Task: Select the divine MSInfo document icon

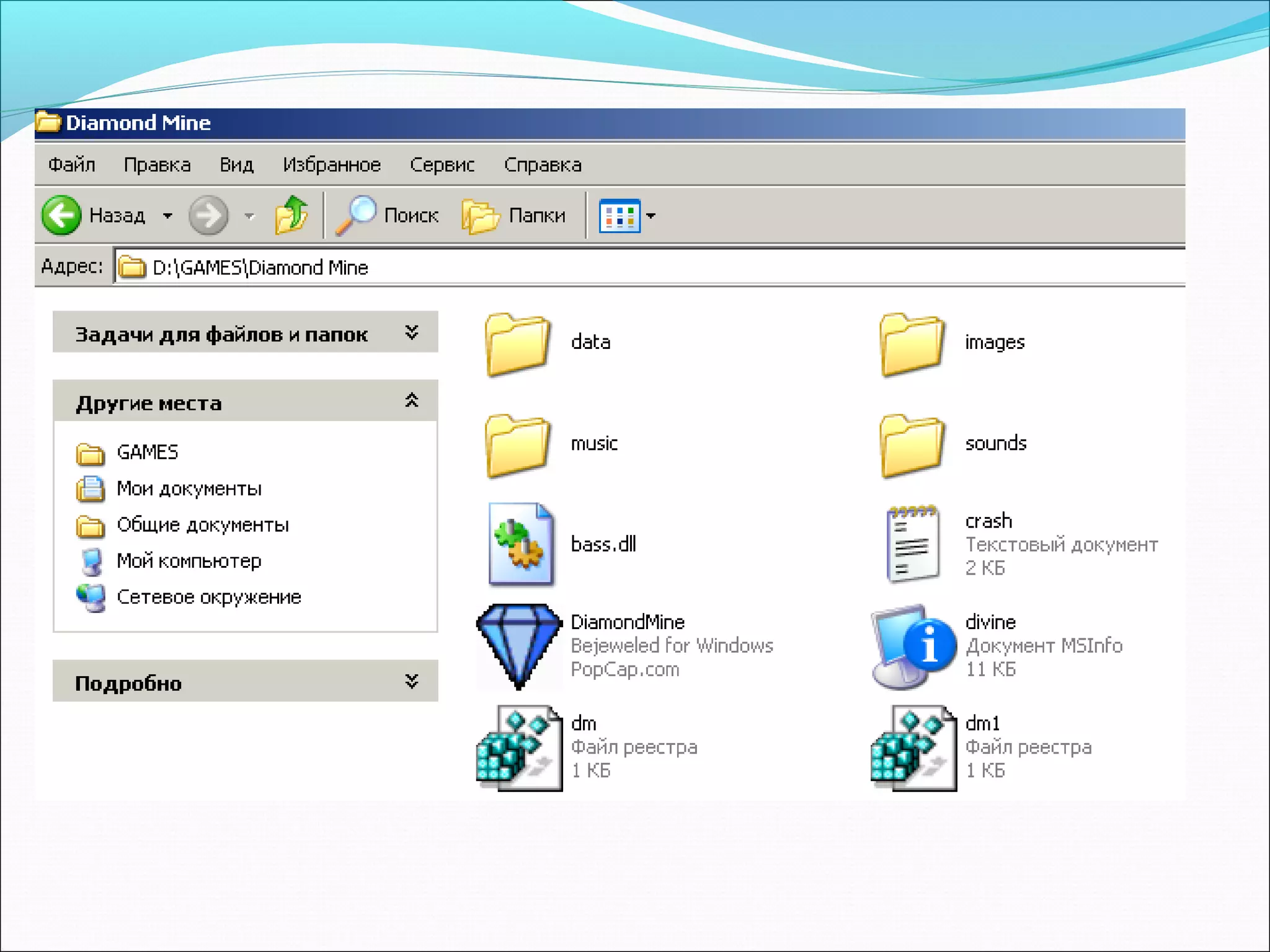Action: tap(913, 646)
